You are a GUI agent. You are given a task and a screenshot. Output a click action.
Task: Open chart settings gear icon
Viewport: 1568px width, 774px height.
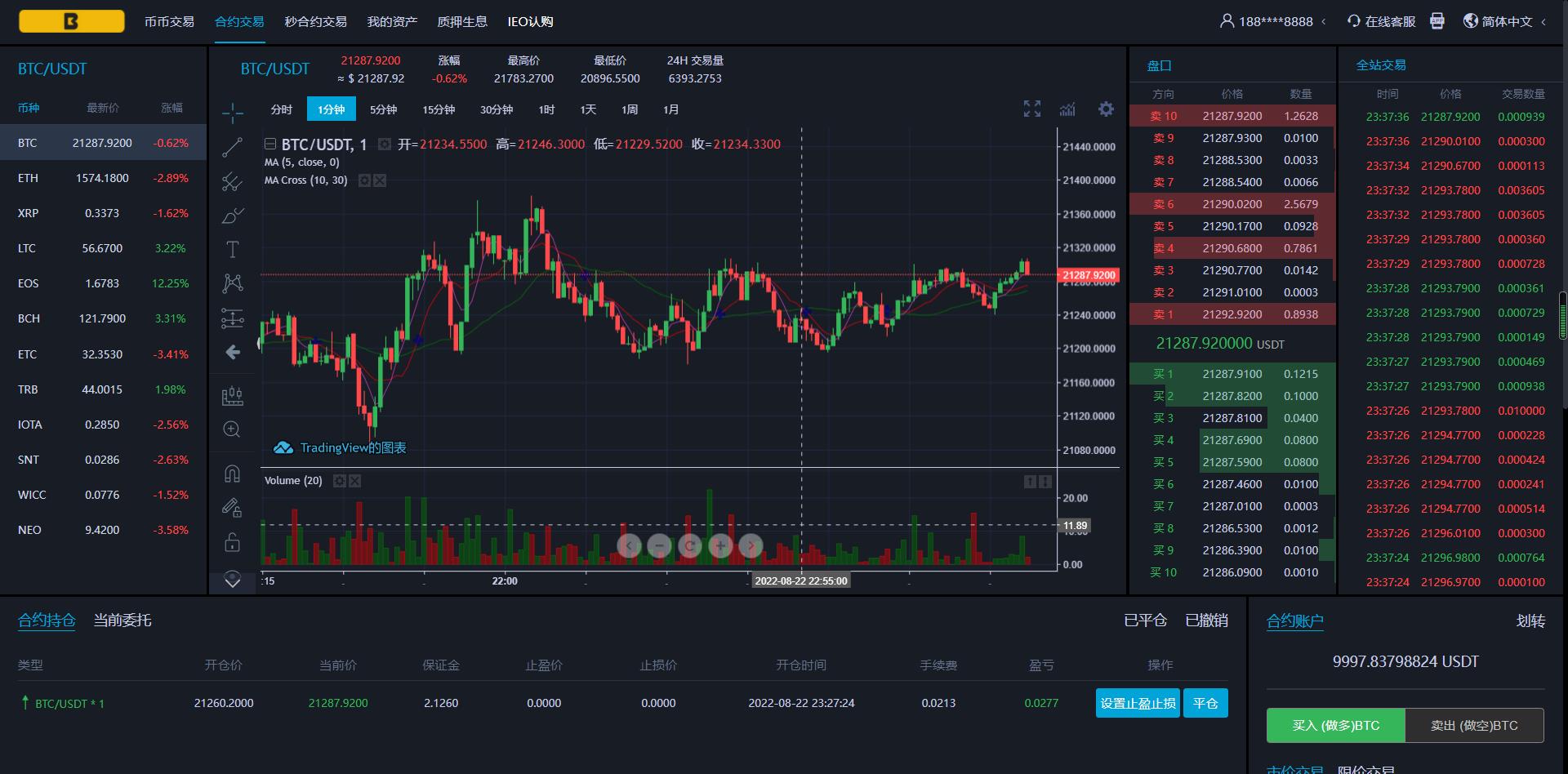1106,109
